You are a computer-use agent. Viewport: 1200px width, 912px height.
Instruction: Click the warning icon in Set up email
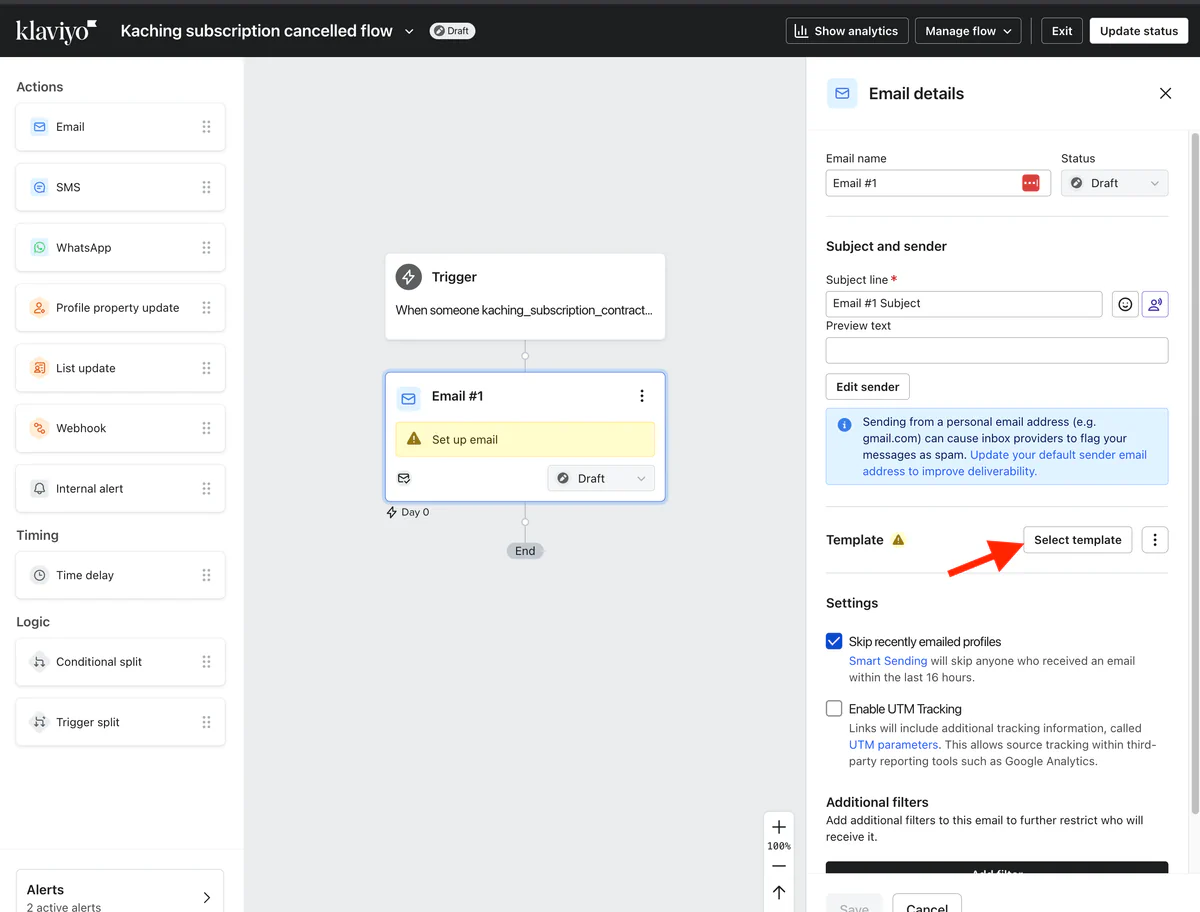[x=414, y=439]
